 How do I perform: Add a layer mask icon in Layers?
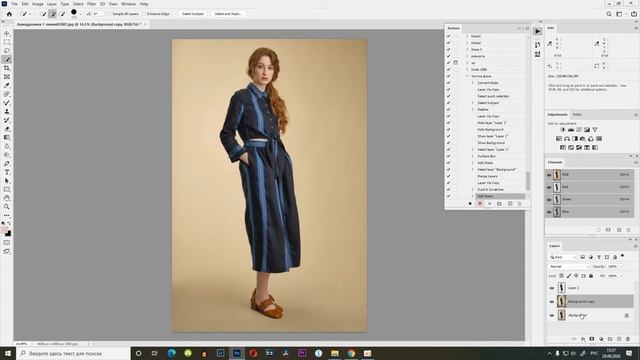592,339
